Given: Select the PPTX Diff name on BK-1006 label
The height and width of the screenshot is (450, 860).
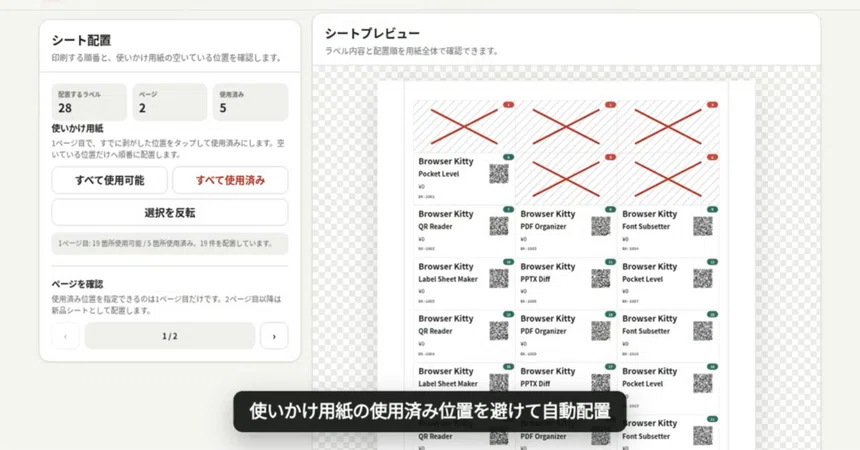Looking at the screenshot, I should pyautogui.click(x=535, y=279).
